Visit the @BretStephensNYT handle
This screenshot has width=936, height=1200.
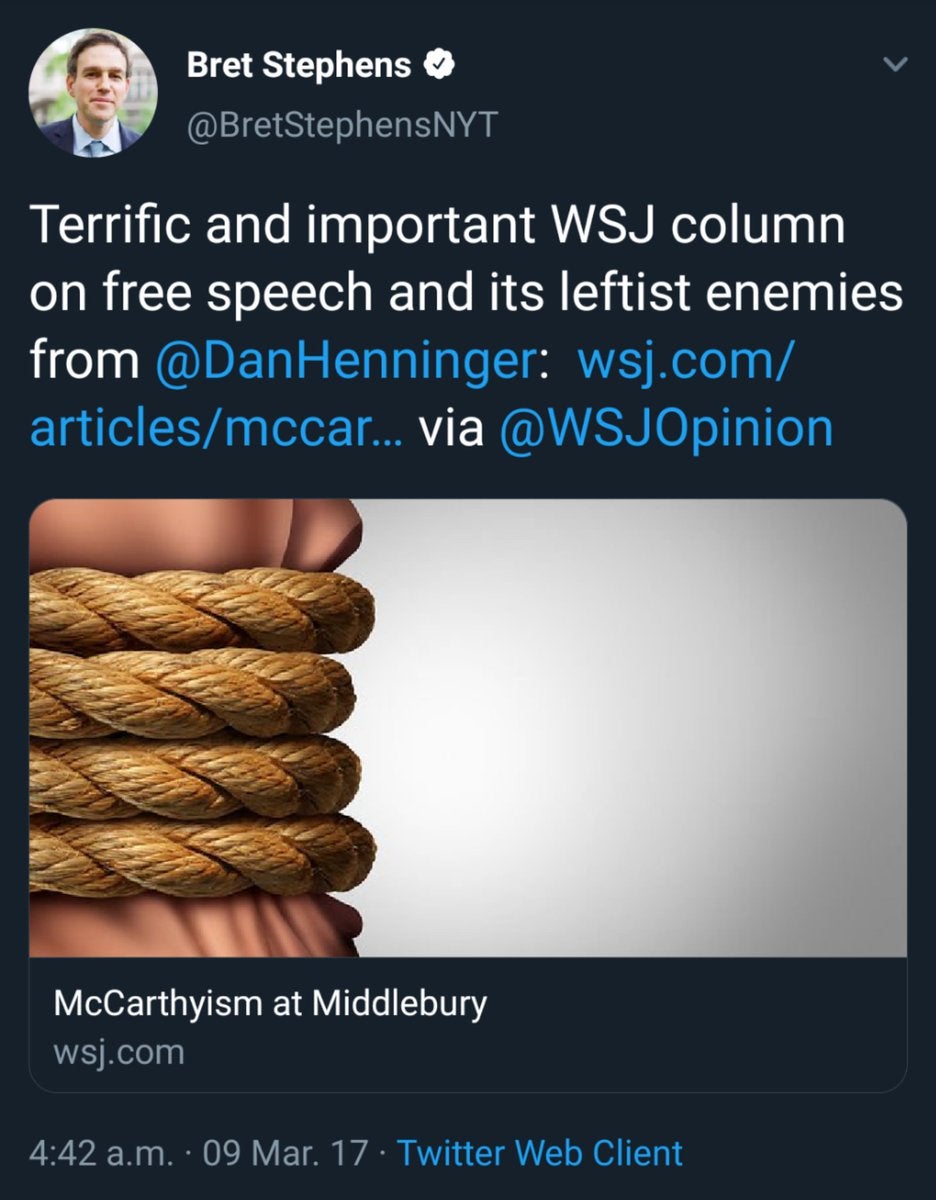pyautogui.click(x=342, y=127)
